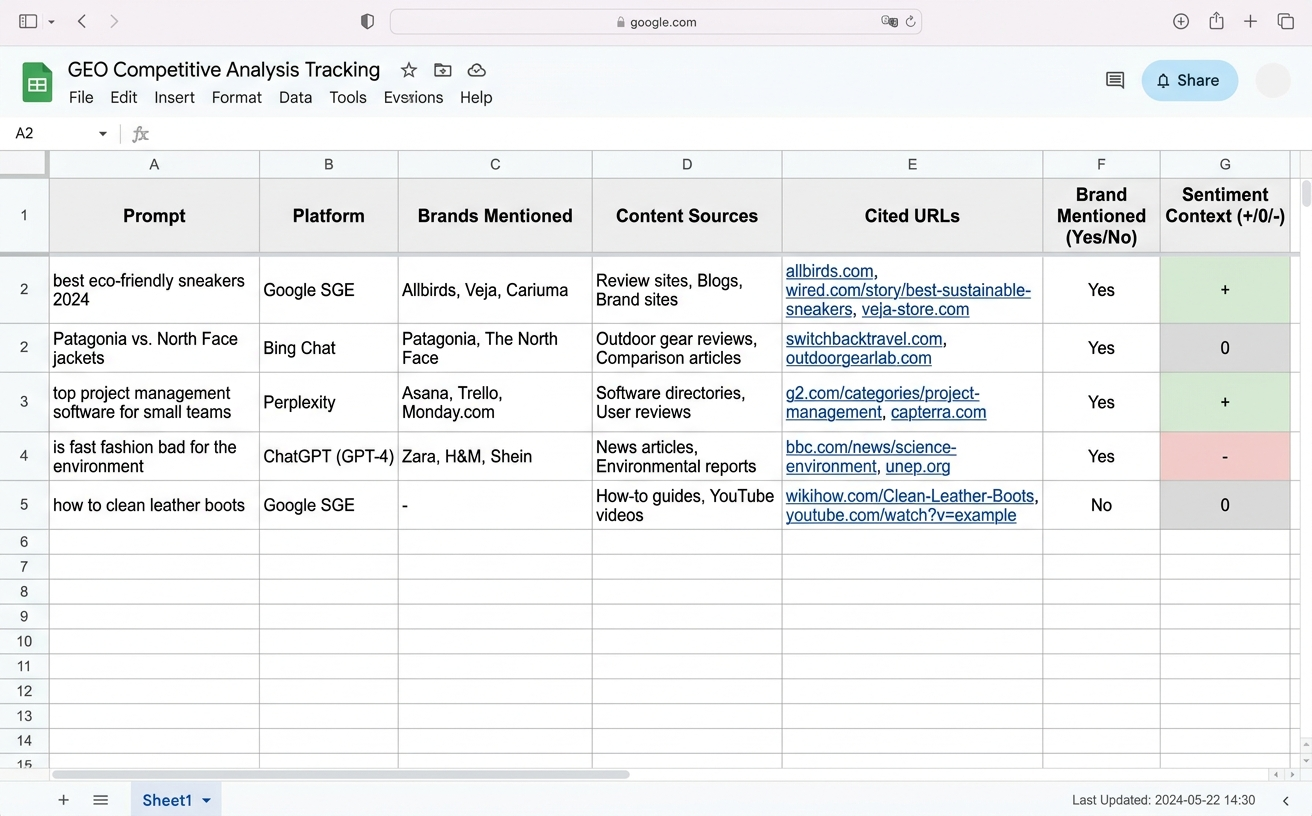This screenshot has width=1312, height=816.
Task: Toggle the Safari sidebar
Action: tap(28, 21)
